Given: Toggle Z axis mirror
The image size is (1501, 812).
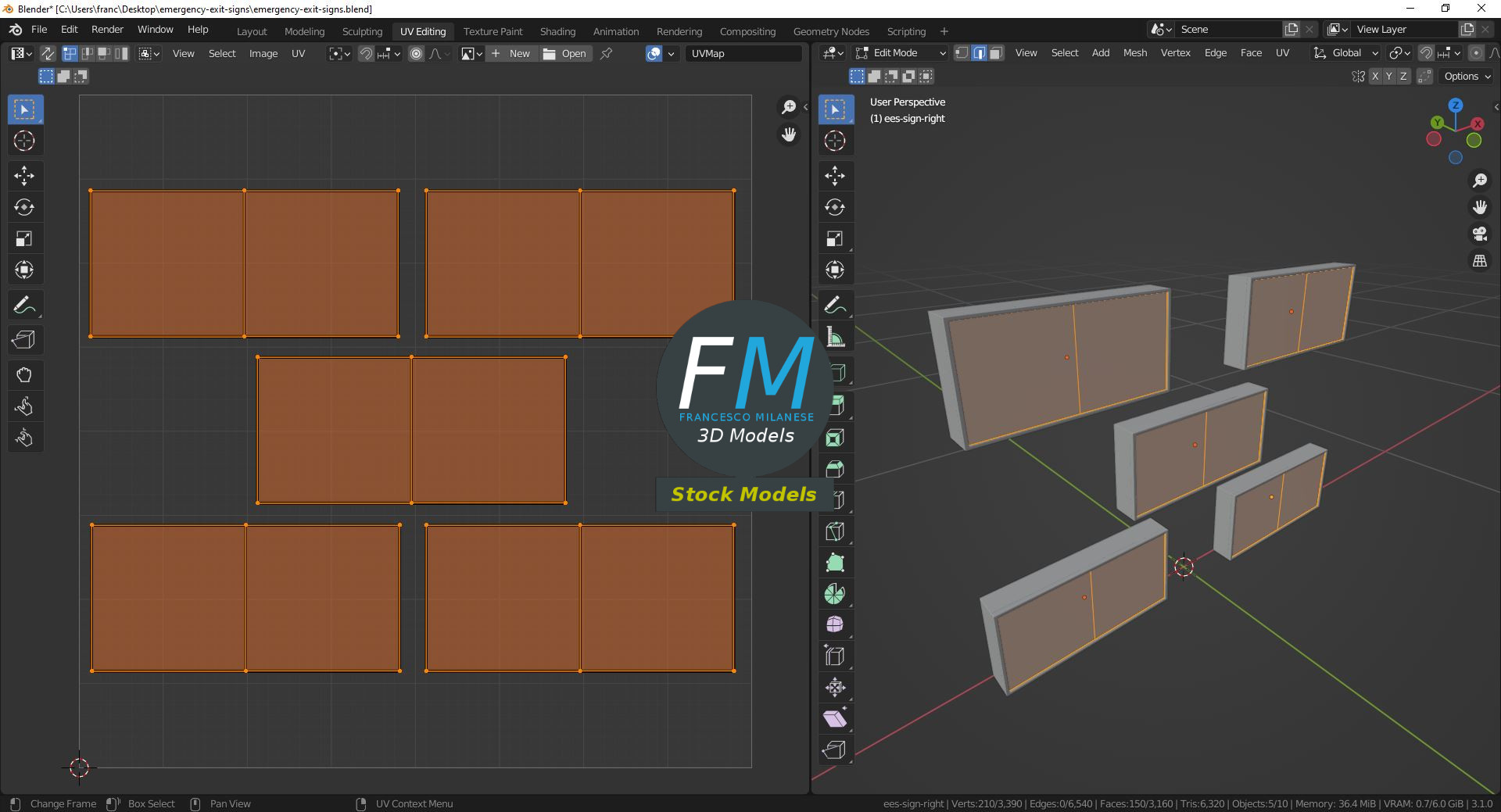Looking at the screenshot, I should tap(1403, 76).
